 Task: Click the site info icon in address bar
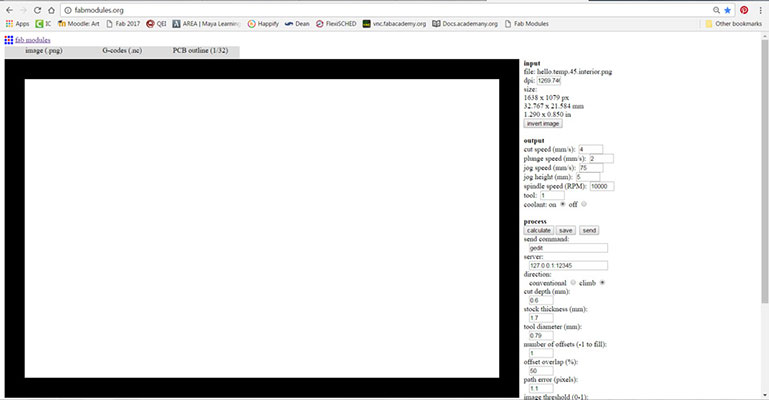68,10
